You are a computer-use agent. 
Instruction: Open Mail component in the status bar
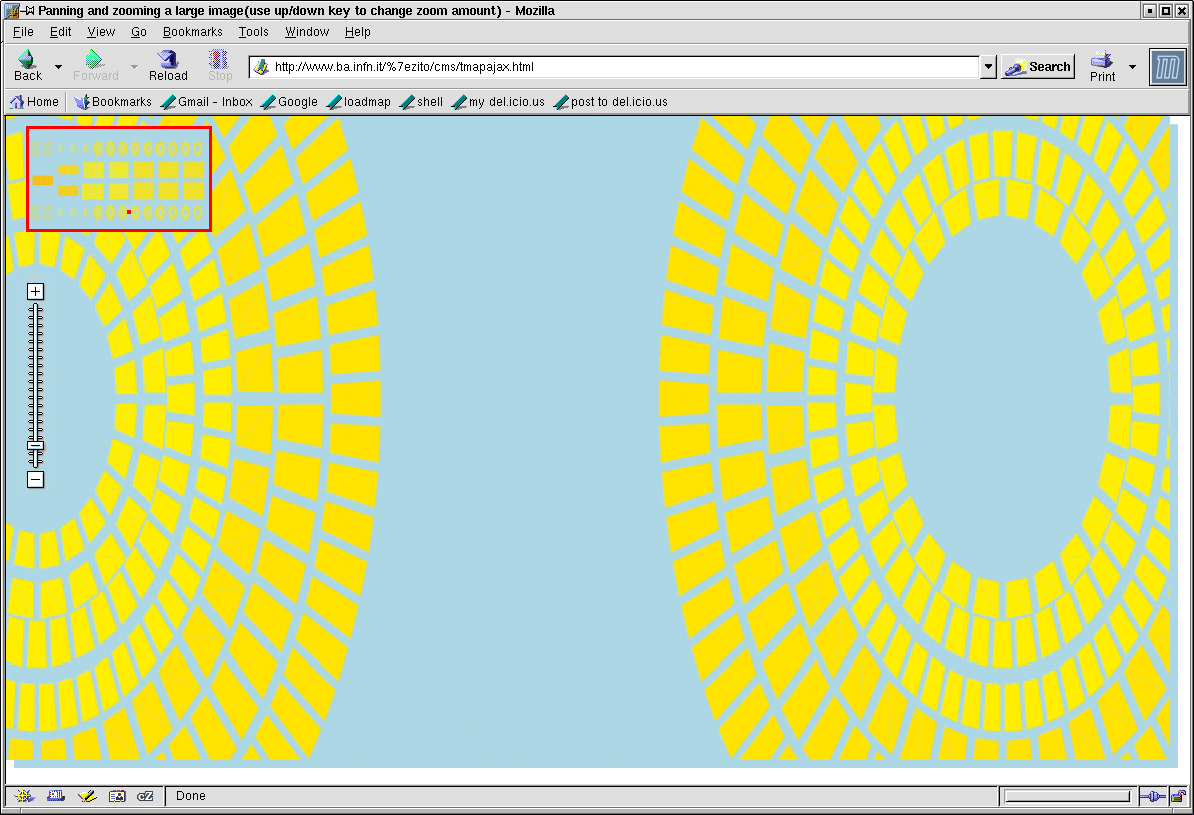[55, 796]
